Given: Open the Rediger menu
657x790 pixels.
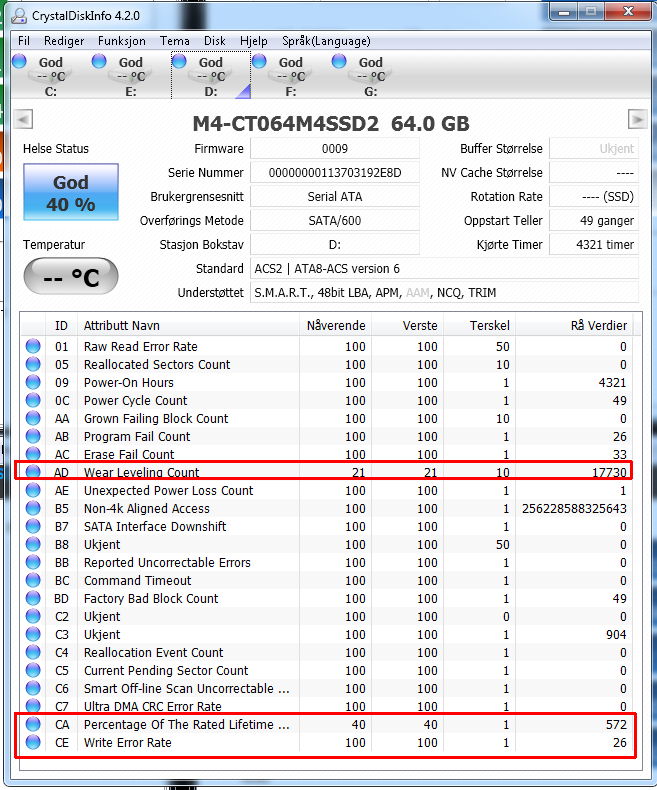Looking at the screenshot, I should pos(64,41).
